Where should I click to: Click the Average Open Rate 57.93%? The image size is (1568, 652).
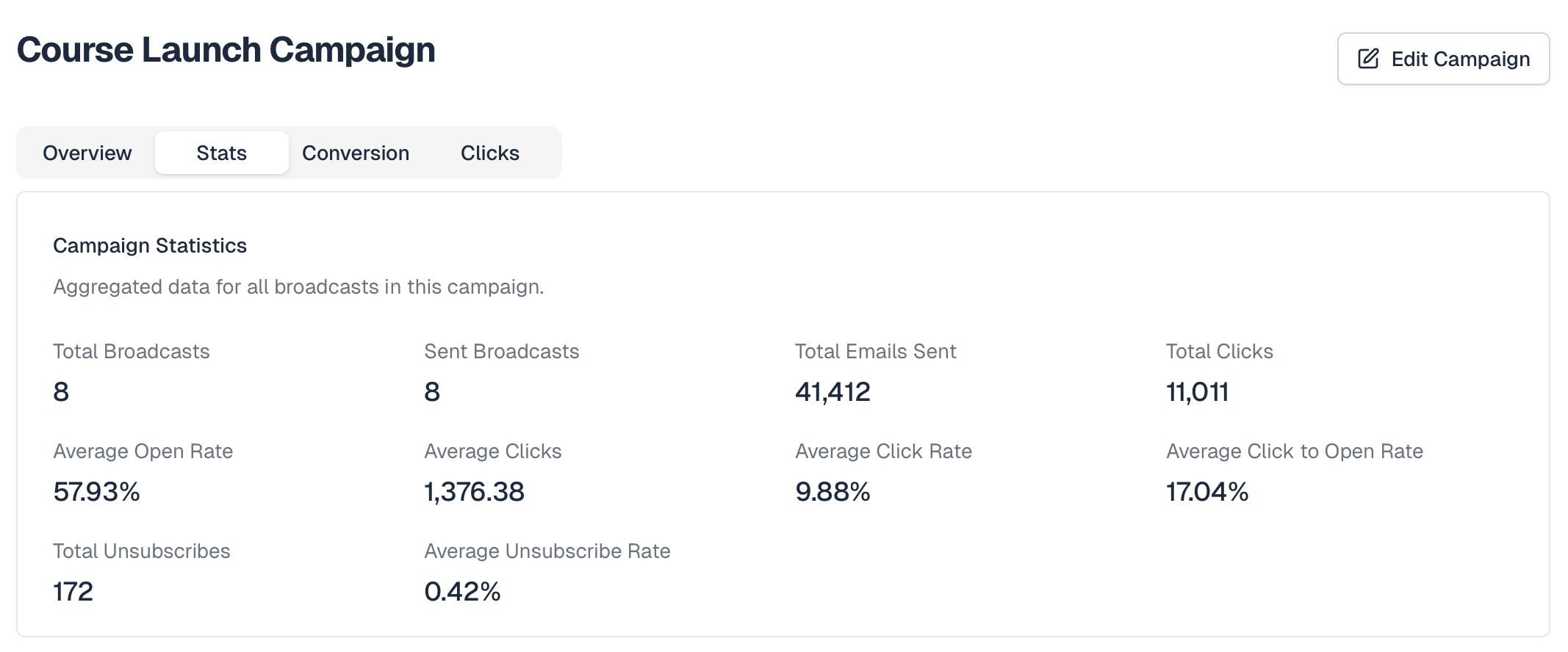[96, 491]
